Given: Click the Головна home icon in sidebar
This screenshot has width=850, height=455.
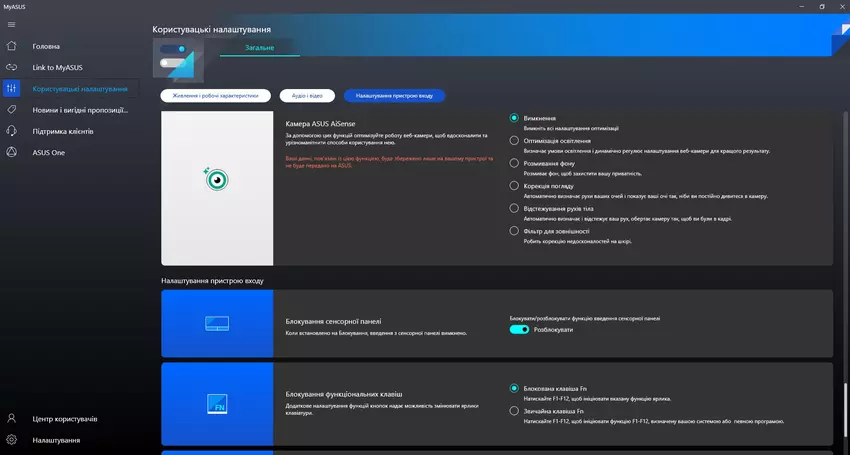Looking at the screenshot, I should coord(11,46).
